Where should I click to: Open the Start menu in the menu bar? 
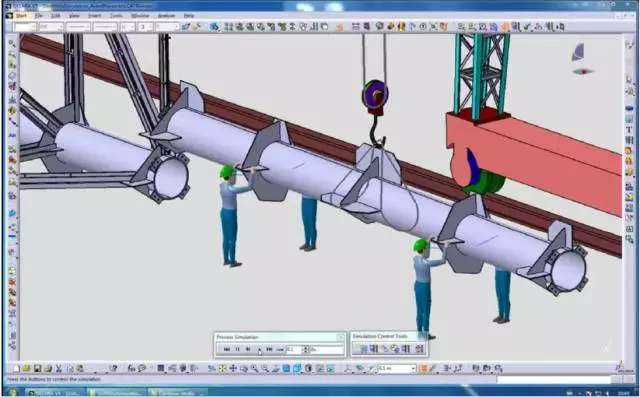[x=21, y=16]
